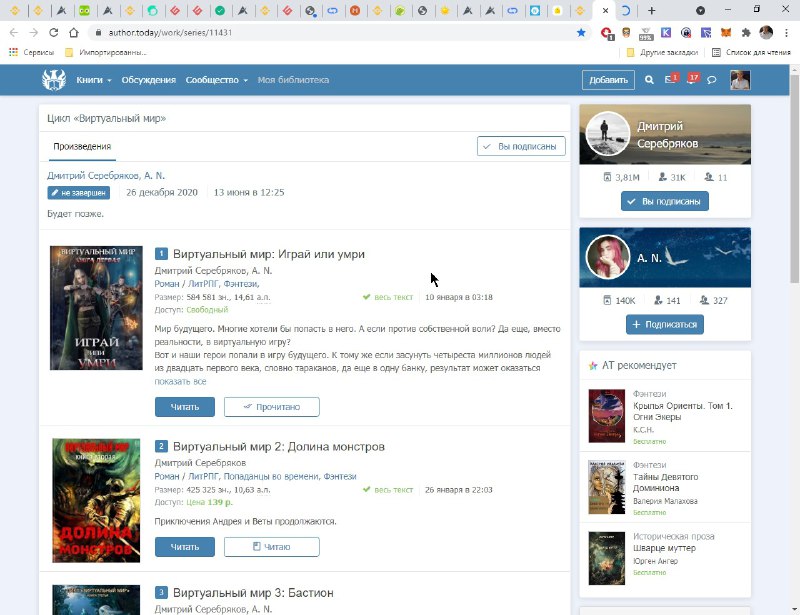Open the browser extensions puzzle icon
Image resolution: width=800 pixels, height=615 pixels.
(x=745, y=32)
